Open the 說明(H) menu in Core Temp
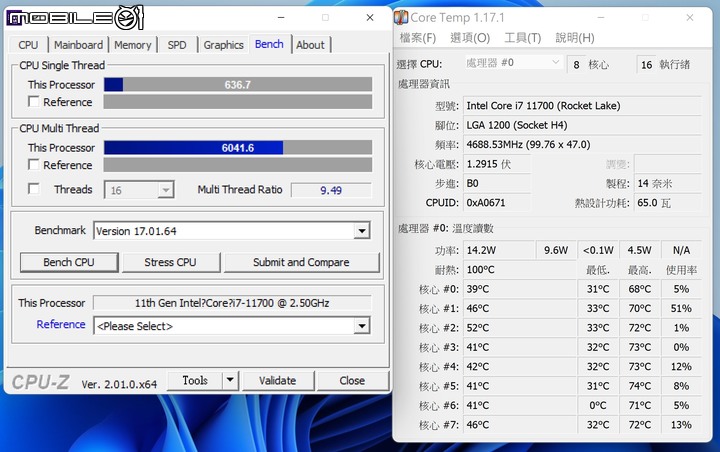The width and height of the screenshot is (720, 452). (575, 38)
